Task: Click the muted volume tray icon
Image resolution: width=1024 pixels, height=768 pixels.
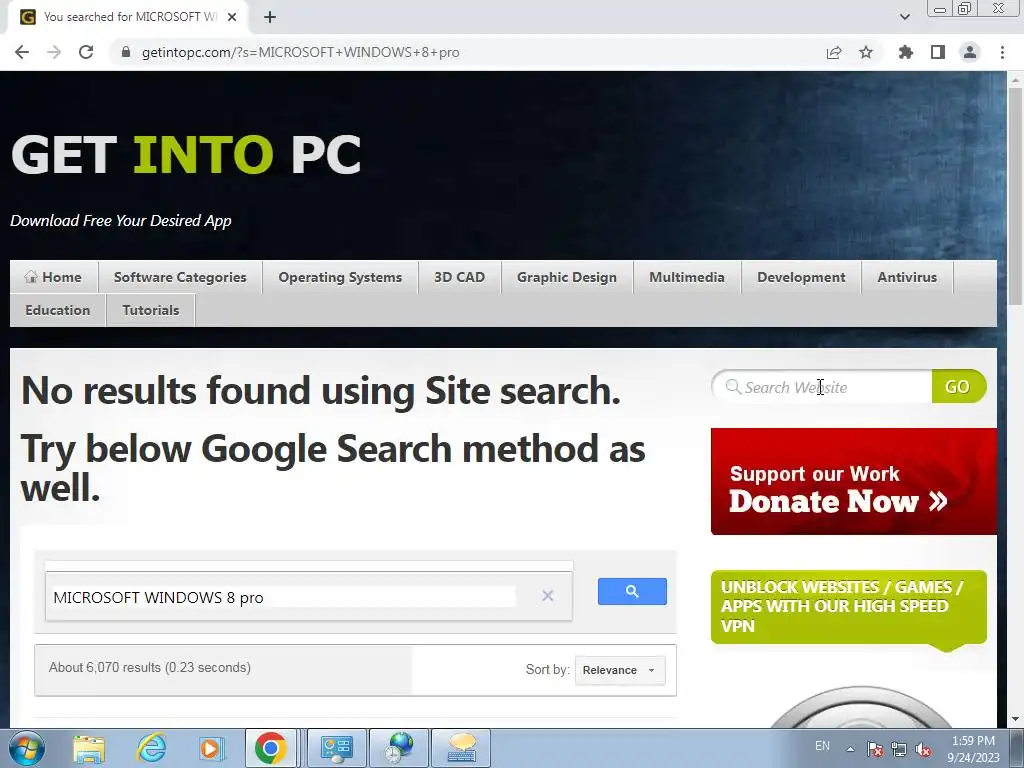Action: (923, 749)
